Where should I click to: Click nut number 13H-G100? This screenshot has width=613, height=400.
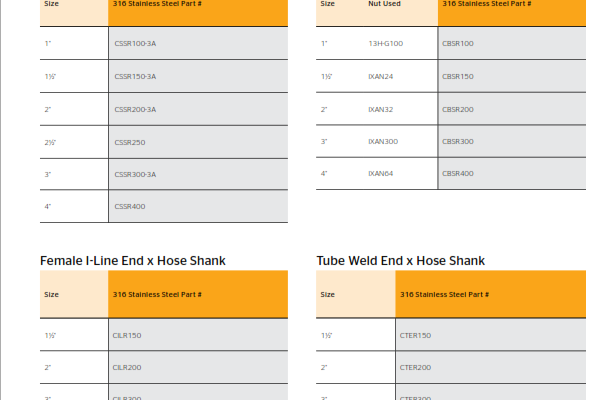[386, 44]
